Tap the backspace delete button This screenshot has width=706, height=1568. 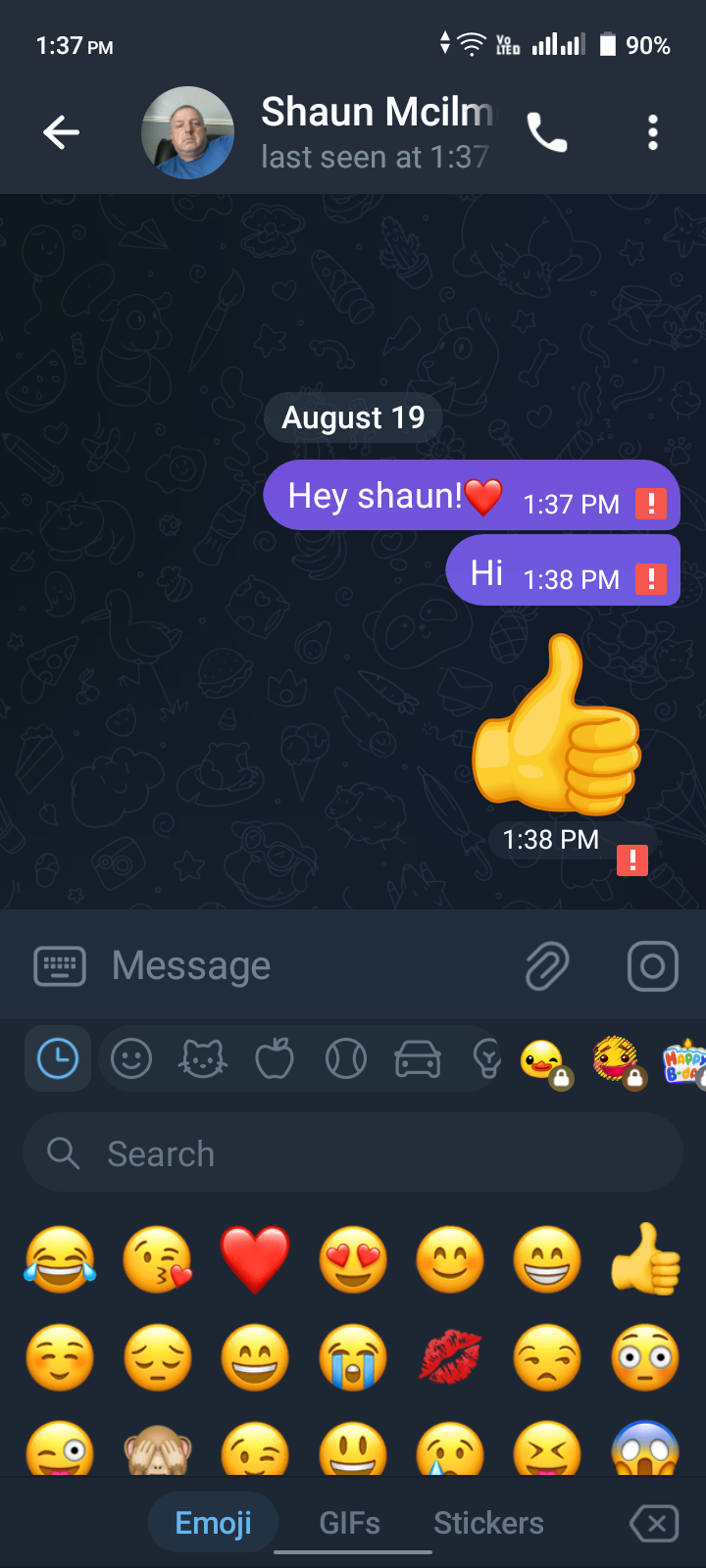tap(654, 1524)
